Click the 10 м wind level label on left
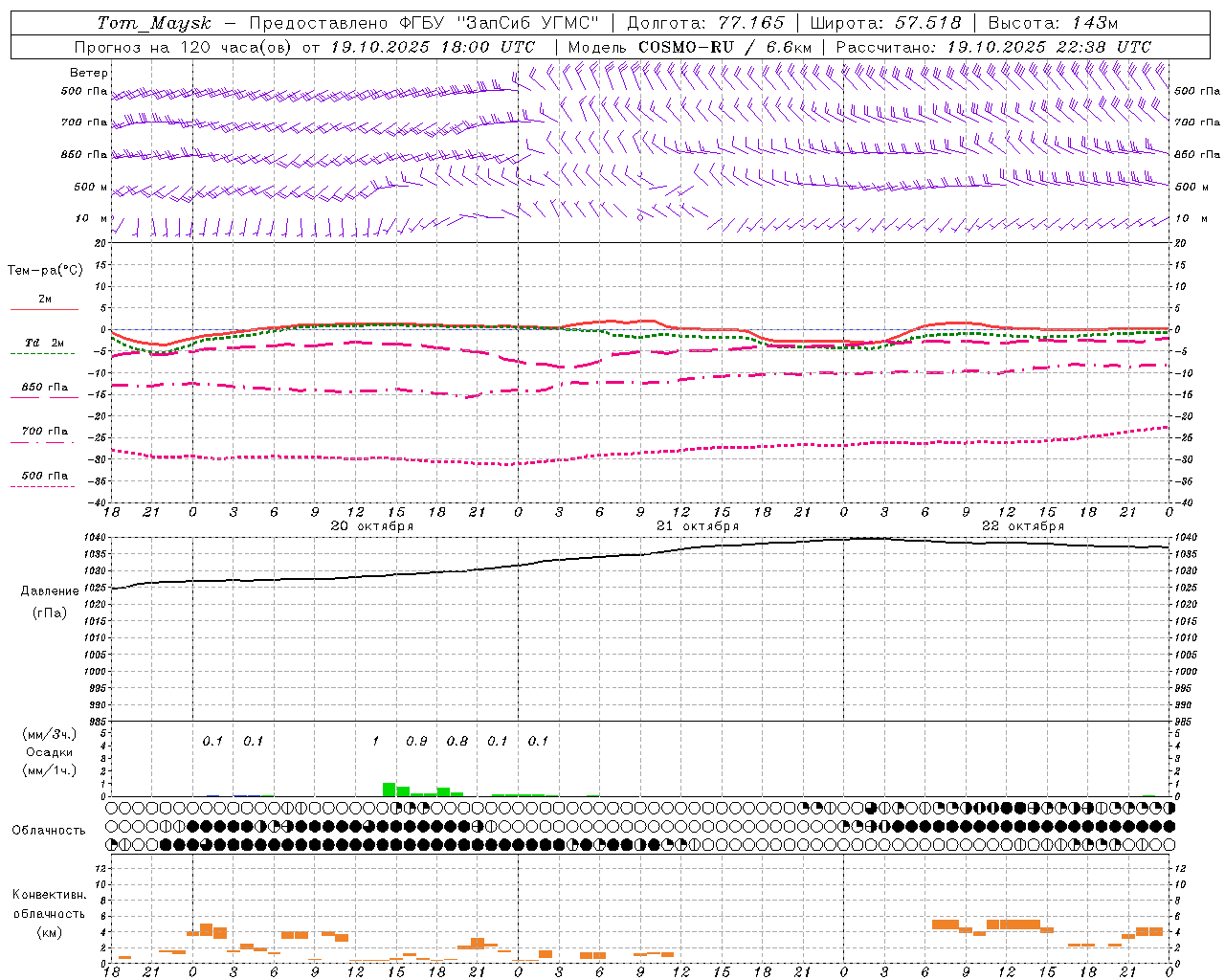The width and height of the screenshot is (1225, 980). [92, 218]
